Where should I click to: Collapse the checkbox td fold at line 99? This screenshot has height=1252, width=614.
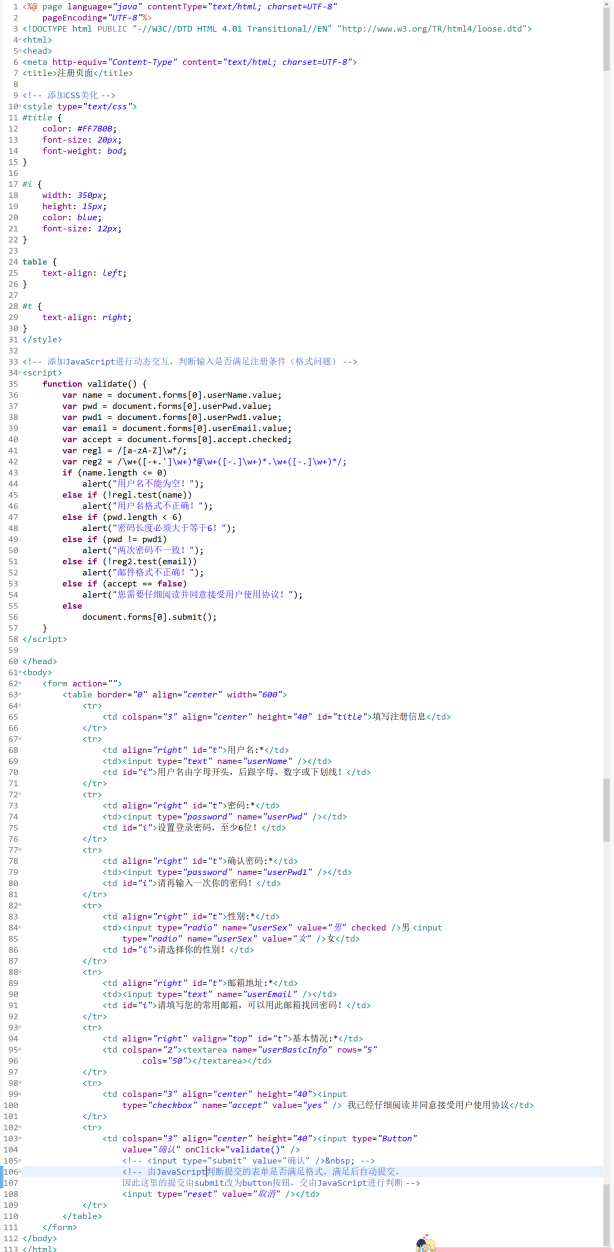(20, 1094)
